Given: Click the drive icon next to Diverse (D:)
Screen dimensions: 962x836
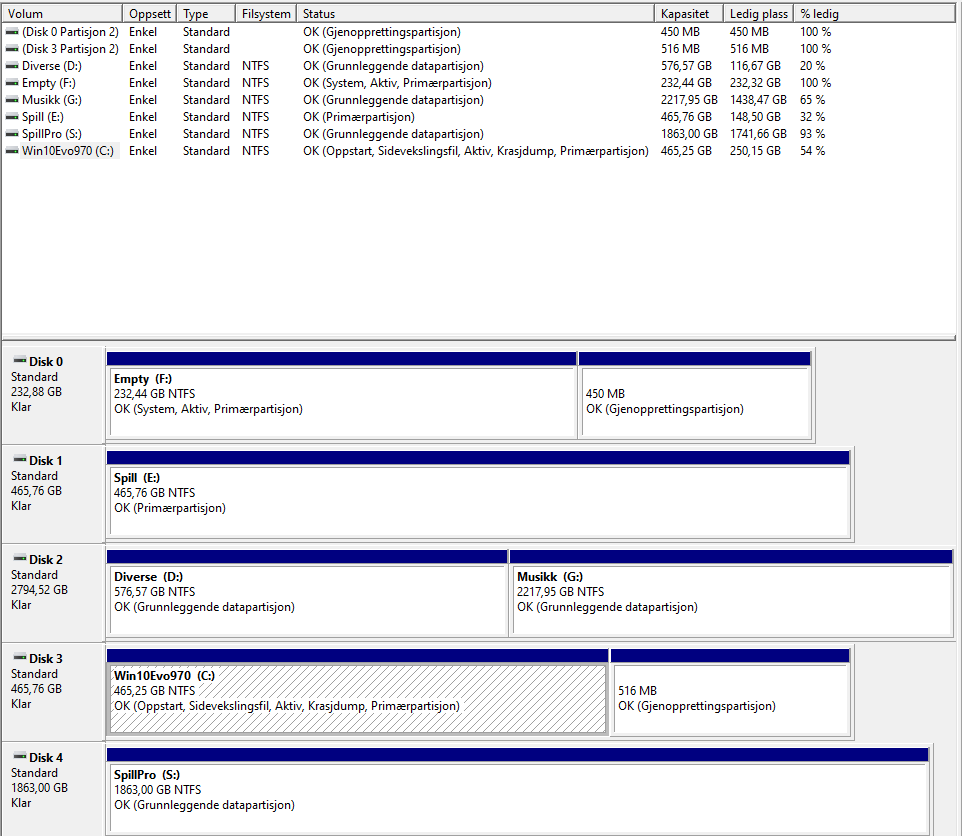Looking at the screenshot, I should point(12,66).
